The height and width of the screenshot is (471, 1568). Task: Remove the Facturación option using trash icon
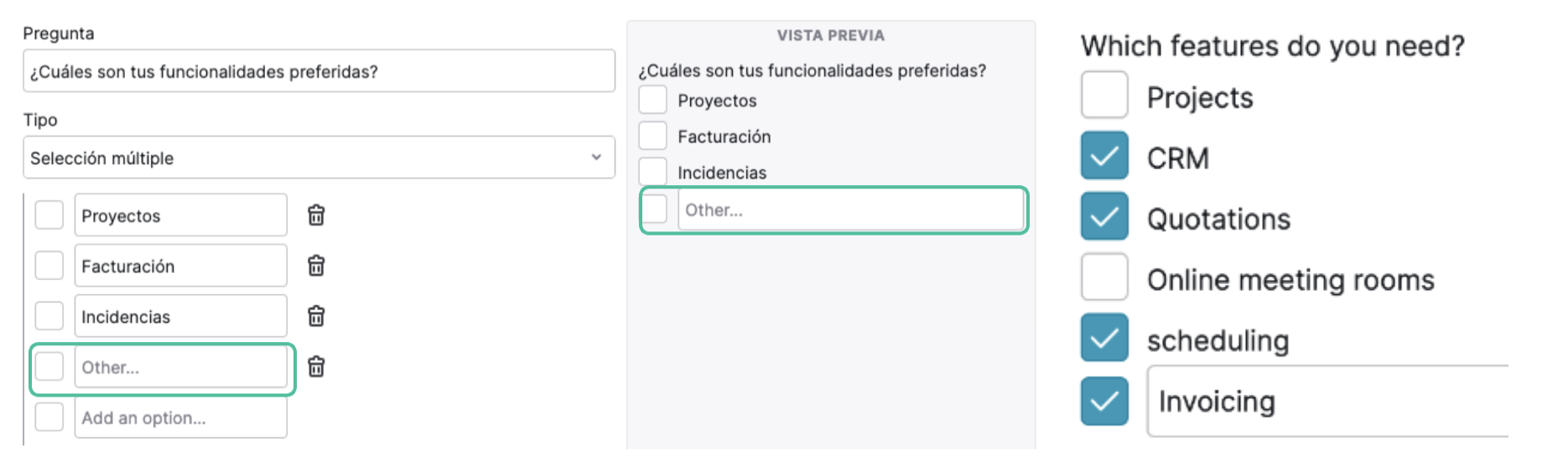(x=316, y=266)
